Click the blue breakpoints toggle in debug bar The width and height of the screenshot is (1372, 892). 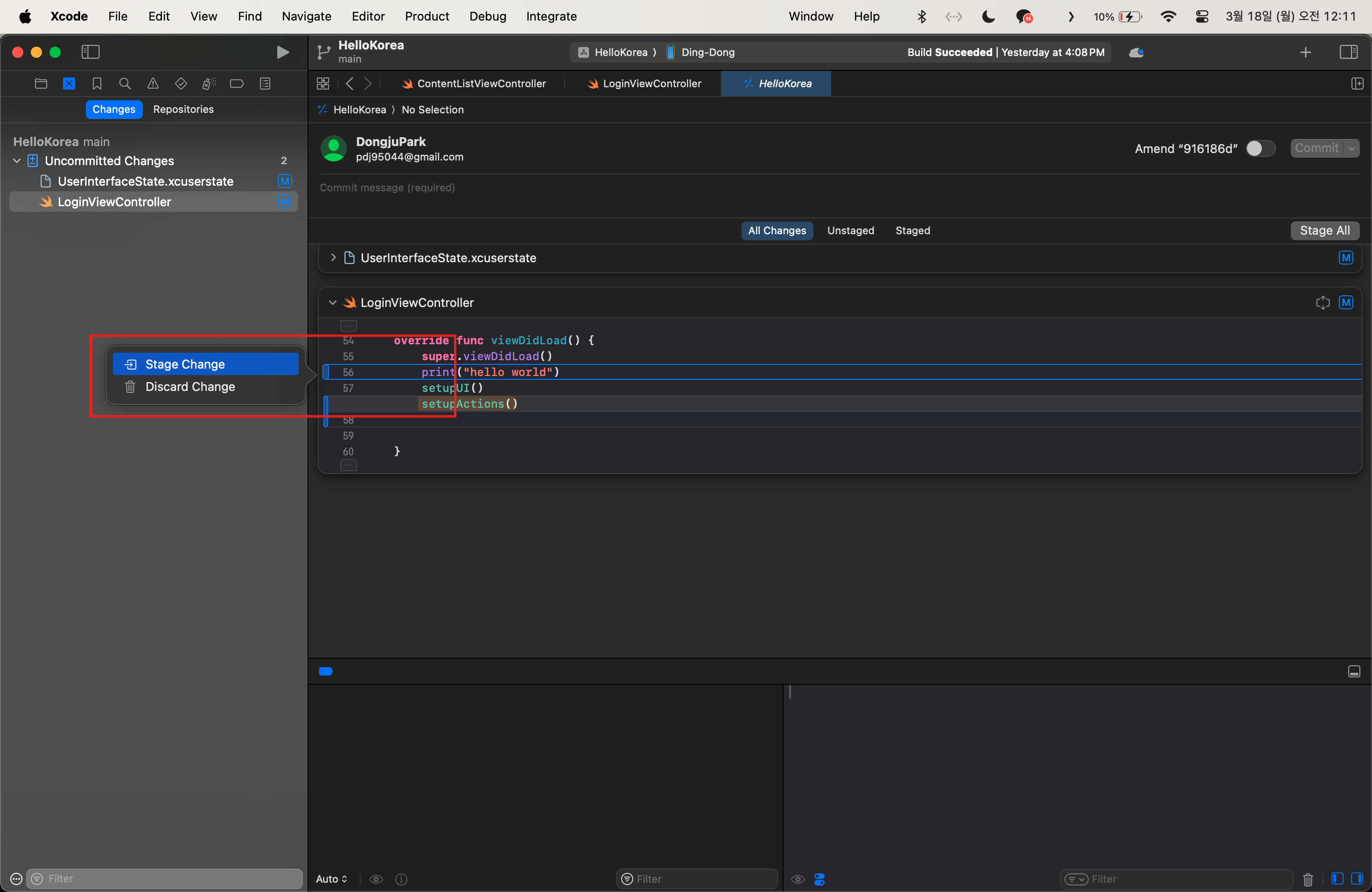326,671
